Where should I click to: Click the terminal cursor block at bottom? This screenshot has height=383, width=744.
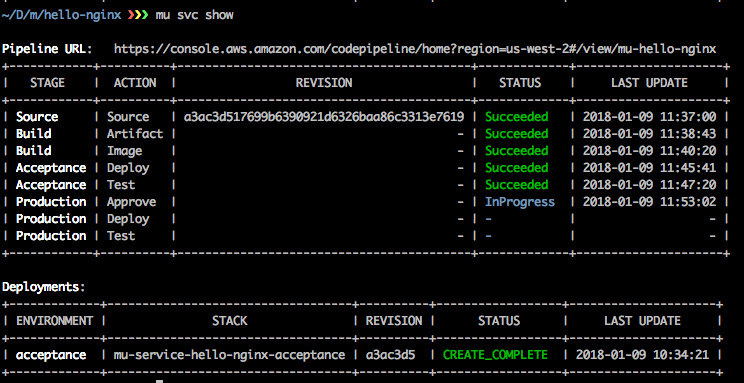160,381
